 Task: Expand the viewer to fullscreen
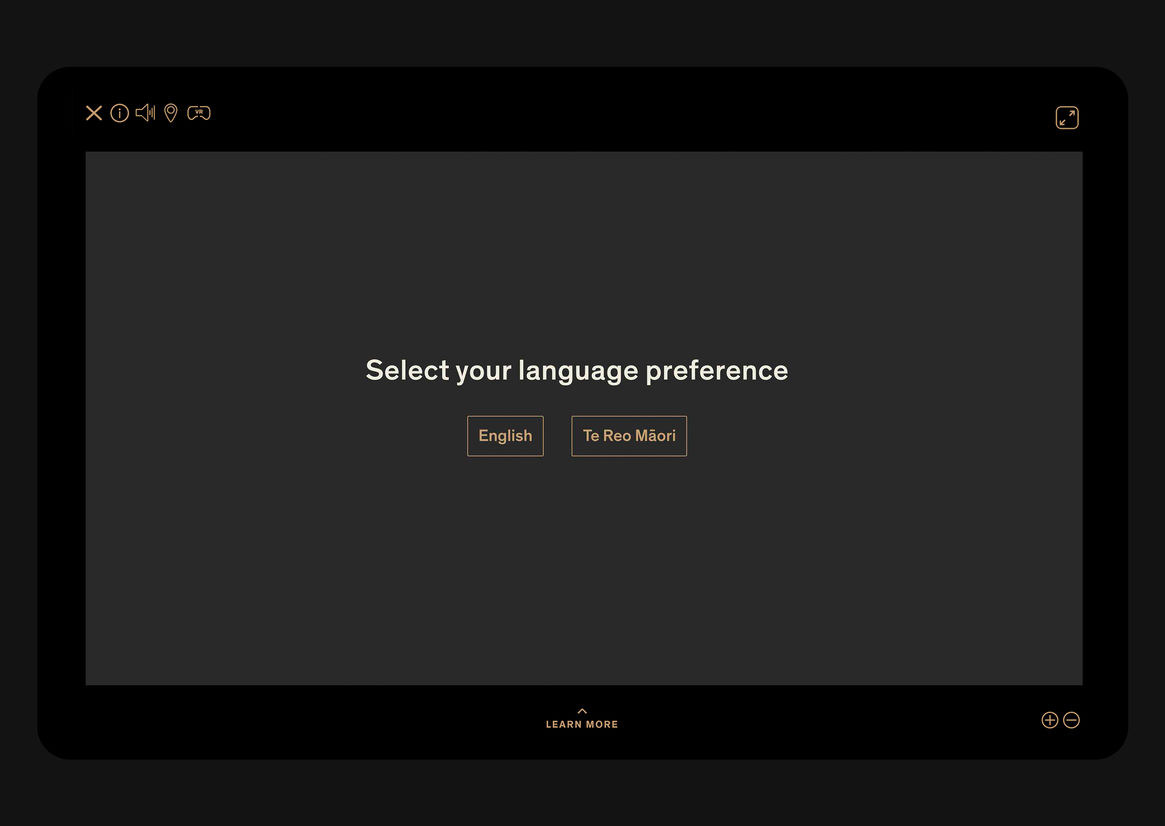1067,118
